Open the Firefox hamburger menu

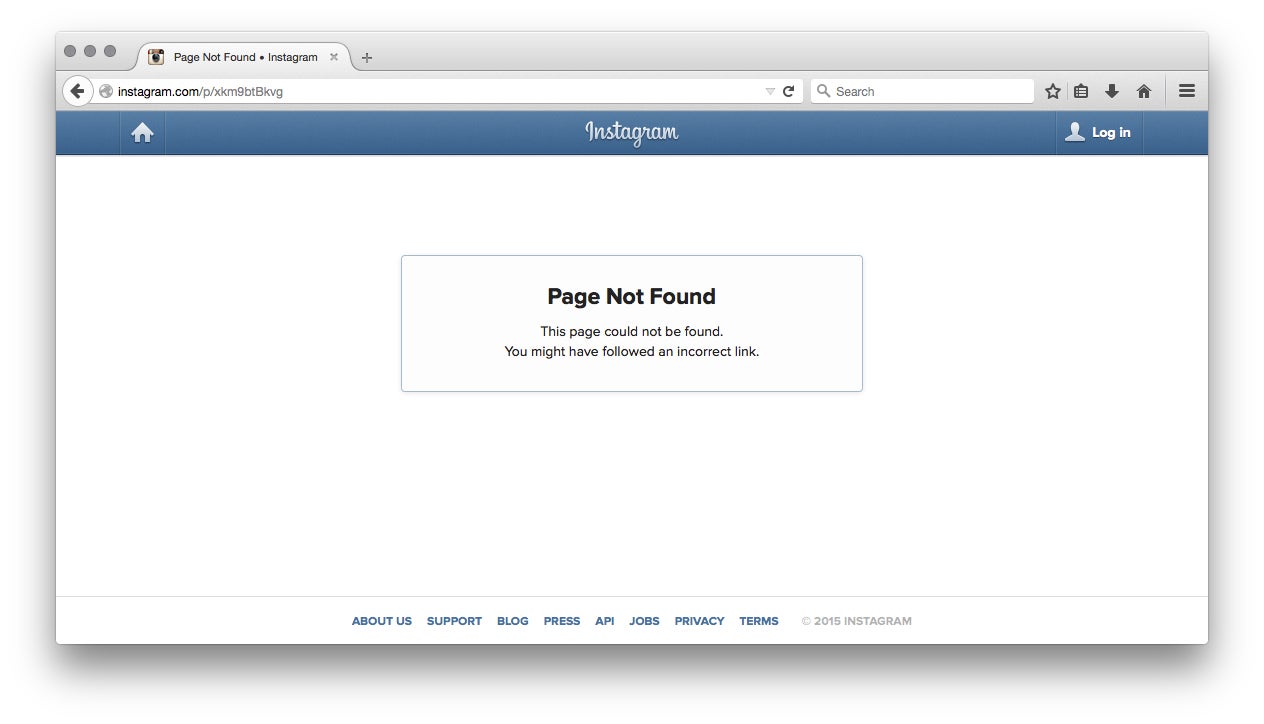(x=1187, y=91)
